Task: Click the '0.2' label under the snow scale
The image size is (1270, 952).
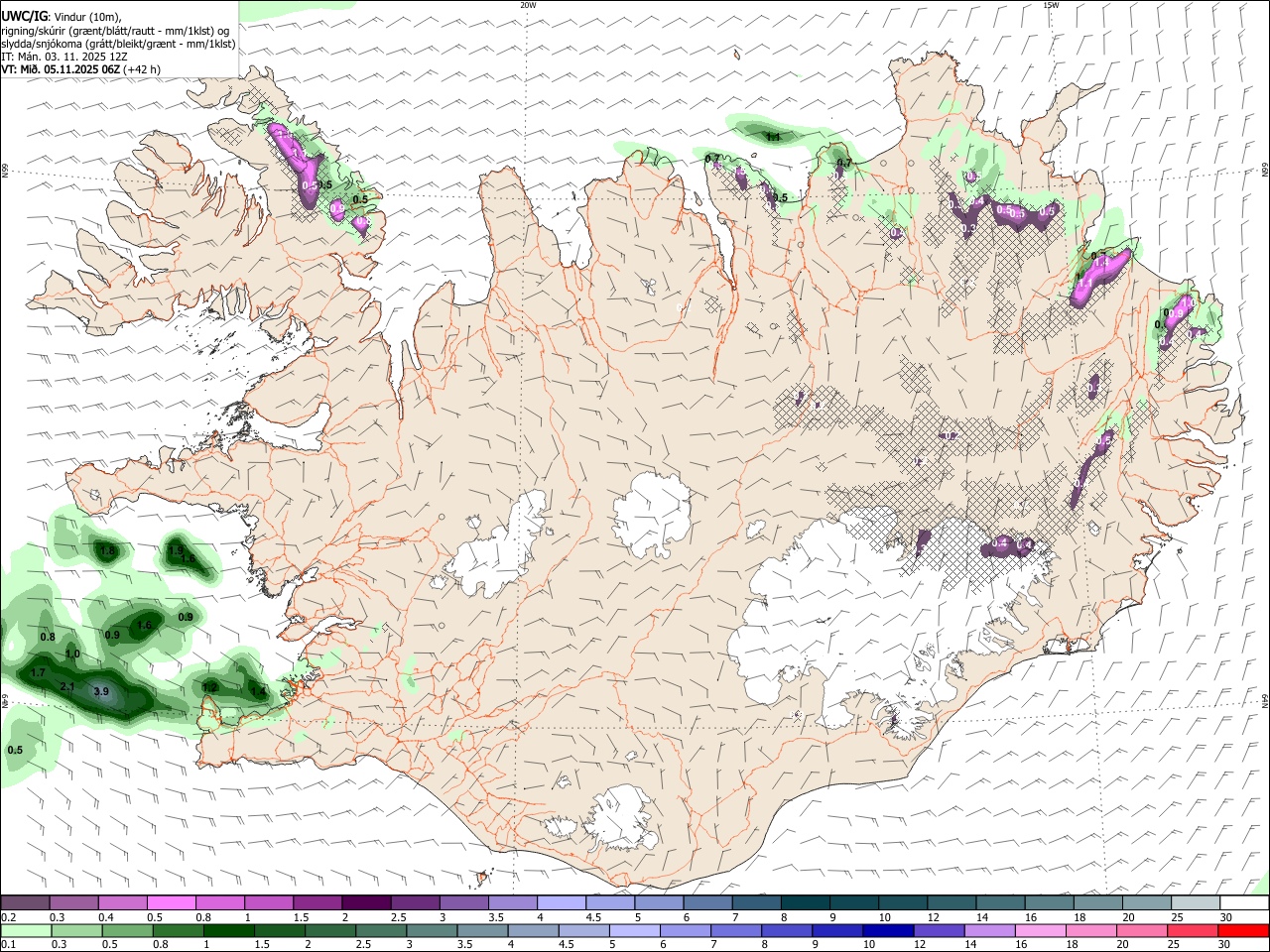Action: (8, 917)
